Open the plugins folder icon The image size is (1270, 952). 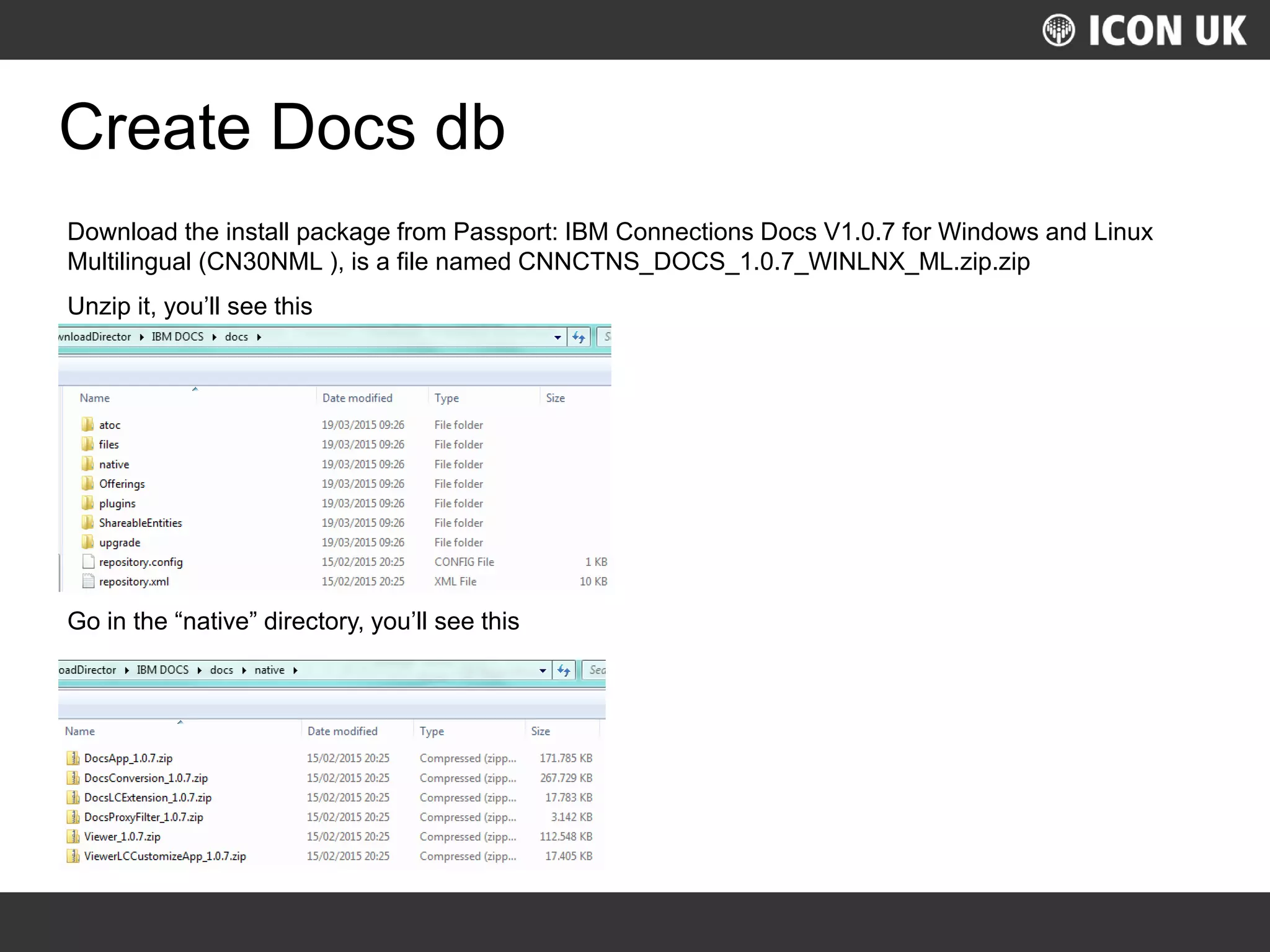(x=87, y=503)
